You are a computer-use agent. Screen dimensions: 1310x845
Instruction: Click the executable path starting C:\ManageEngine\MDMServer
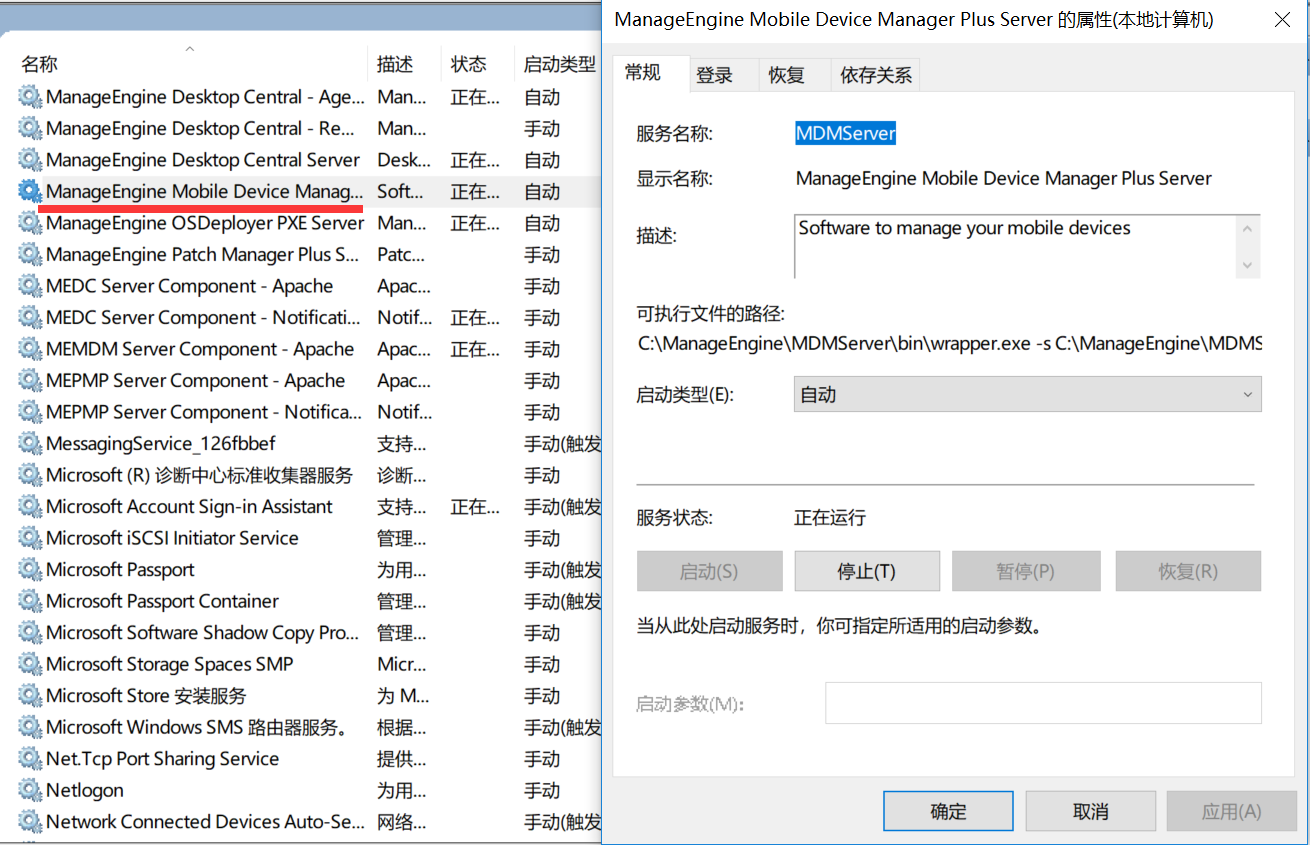(x=950, y=343)
